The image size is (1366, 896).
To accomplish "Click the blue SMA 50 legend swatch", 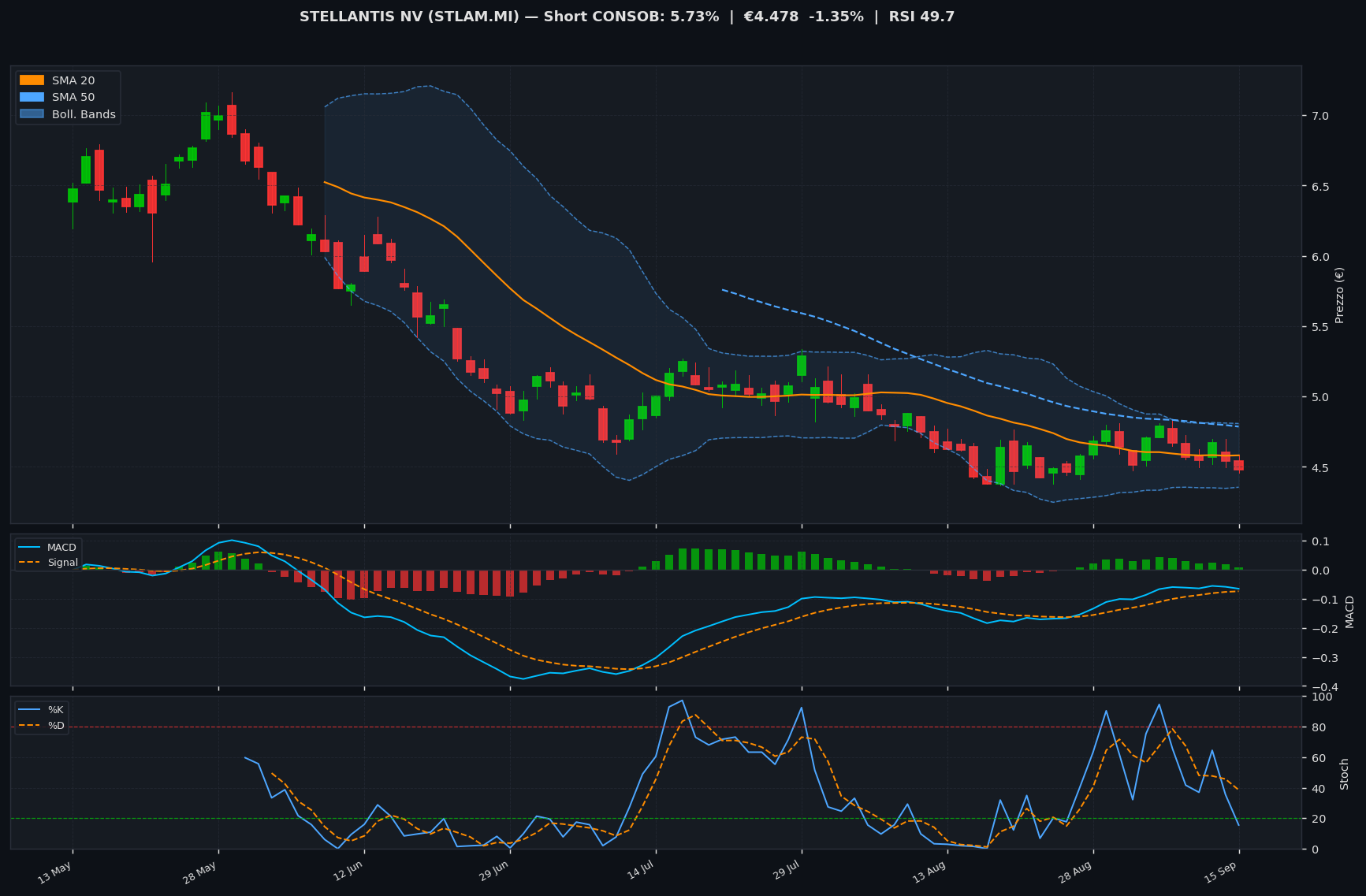I will point(32,97).
